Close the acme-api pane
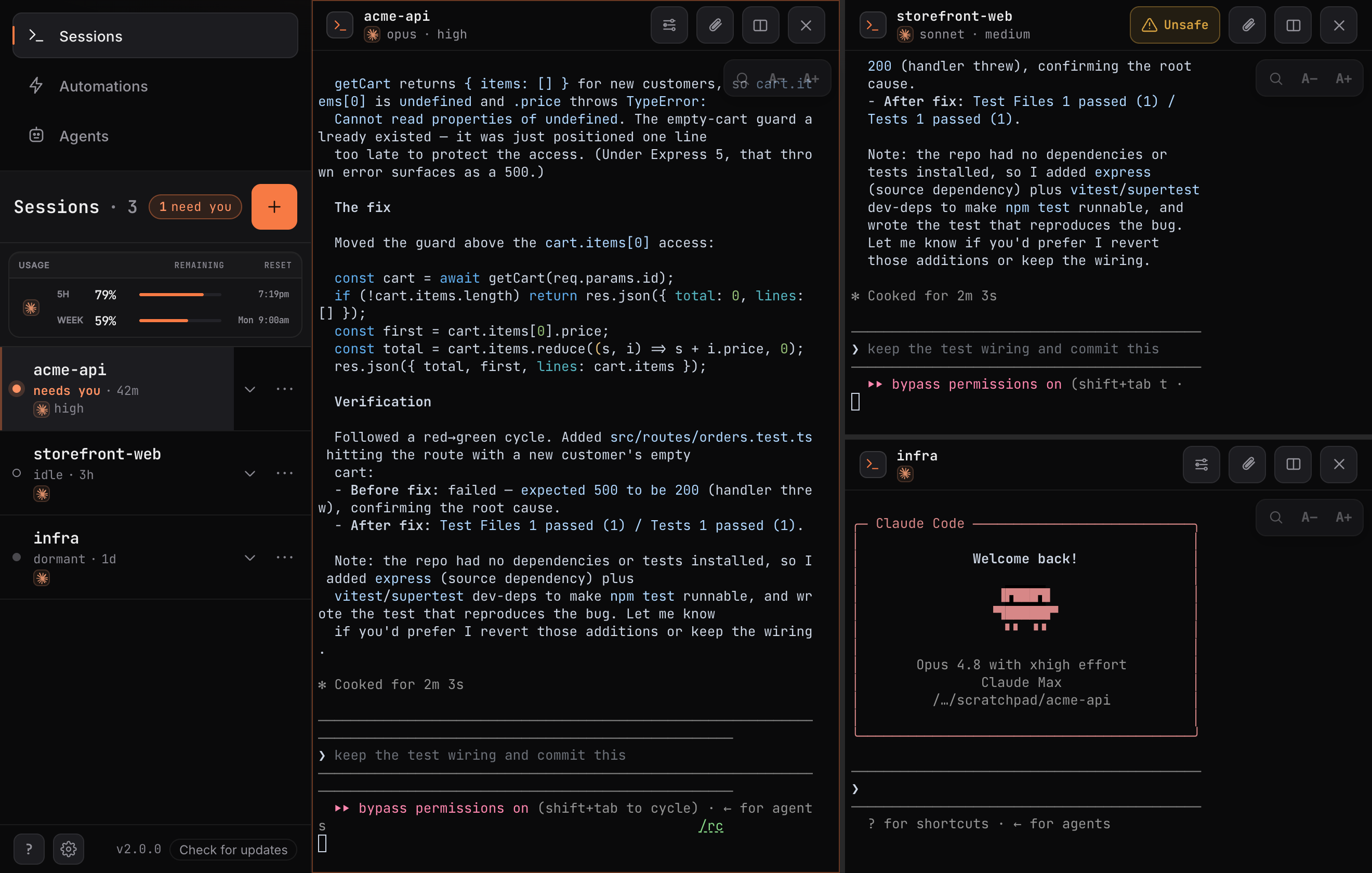This screenshot has height=873, width=1372. point(806,25)
